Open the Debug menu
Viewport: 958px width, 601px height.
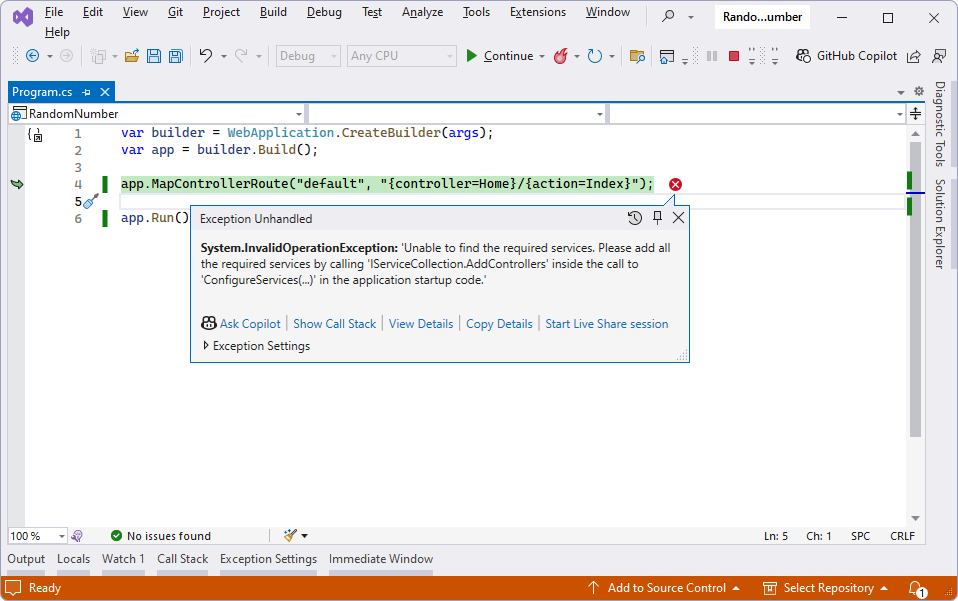tap(323, 12)
